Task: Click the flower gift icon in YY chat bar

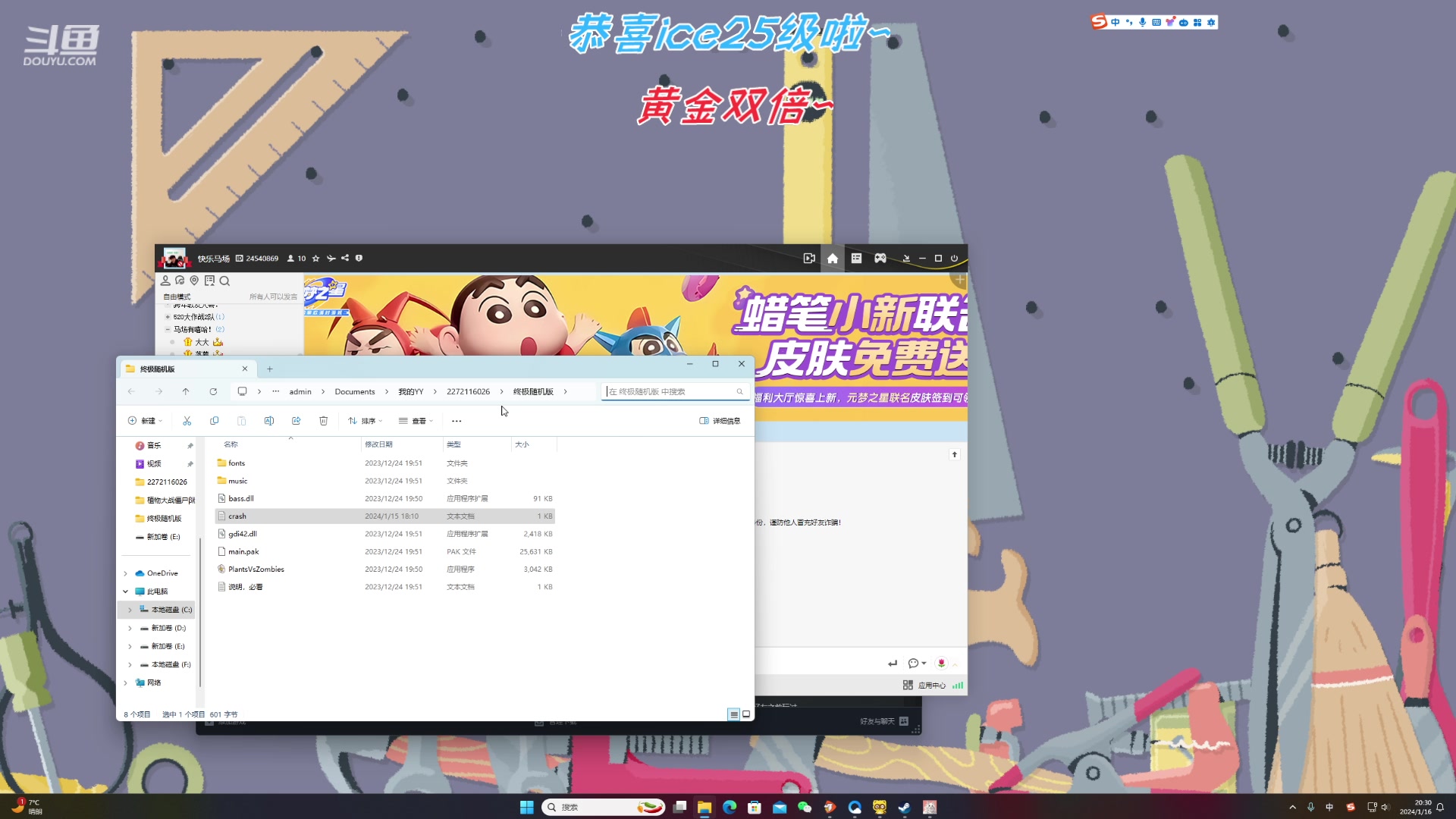Action: point(941,663)
